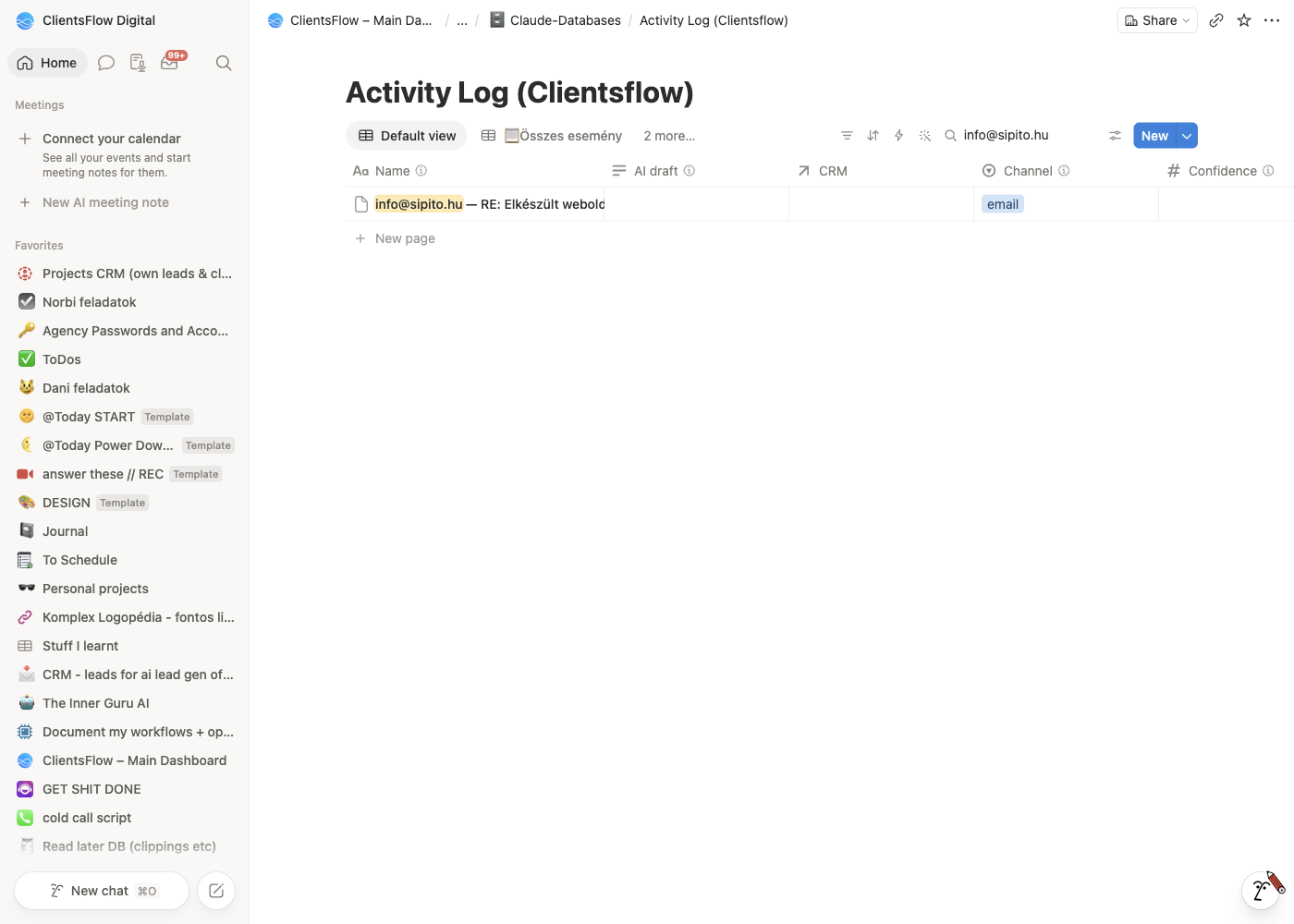Screen dimensions: 1294x924
Task: Start a New chat
Action: (x=102, y=891)
